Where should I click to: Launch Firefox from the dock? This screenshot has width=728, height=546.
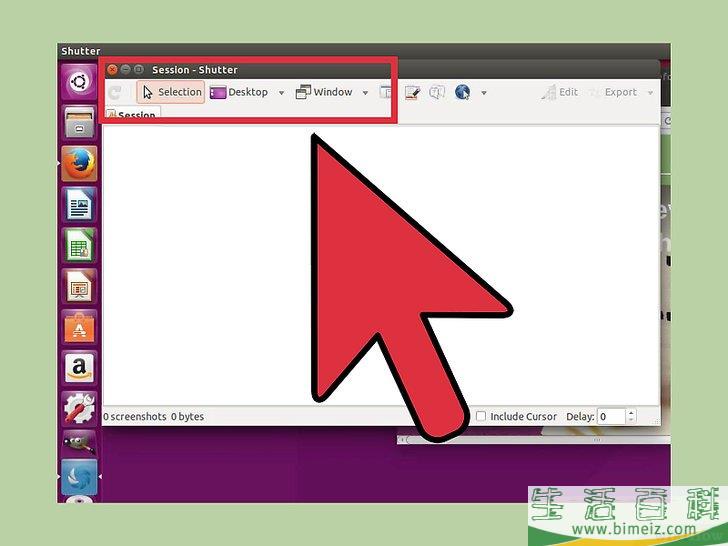click(79, 163)
